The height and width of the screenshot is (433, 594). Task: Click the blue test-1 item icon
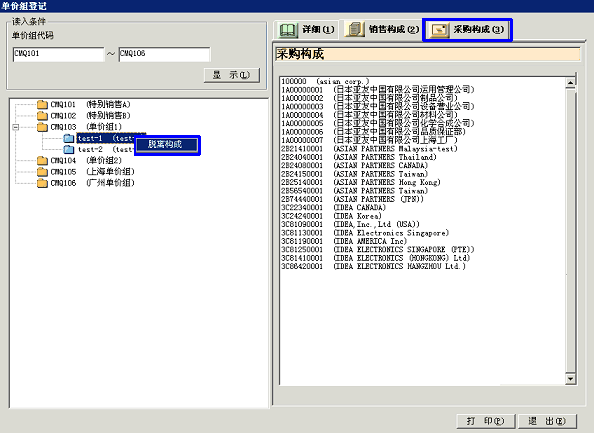click(x=69, y=138)
